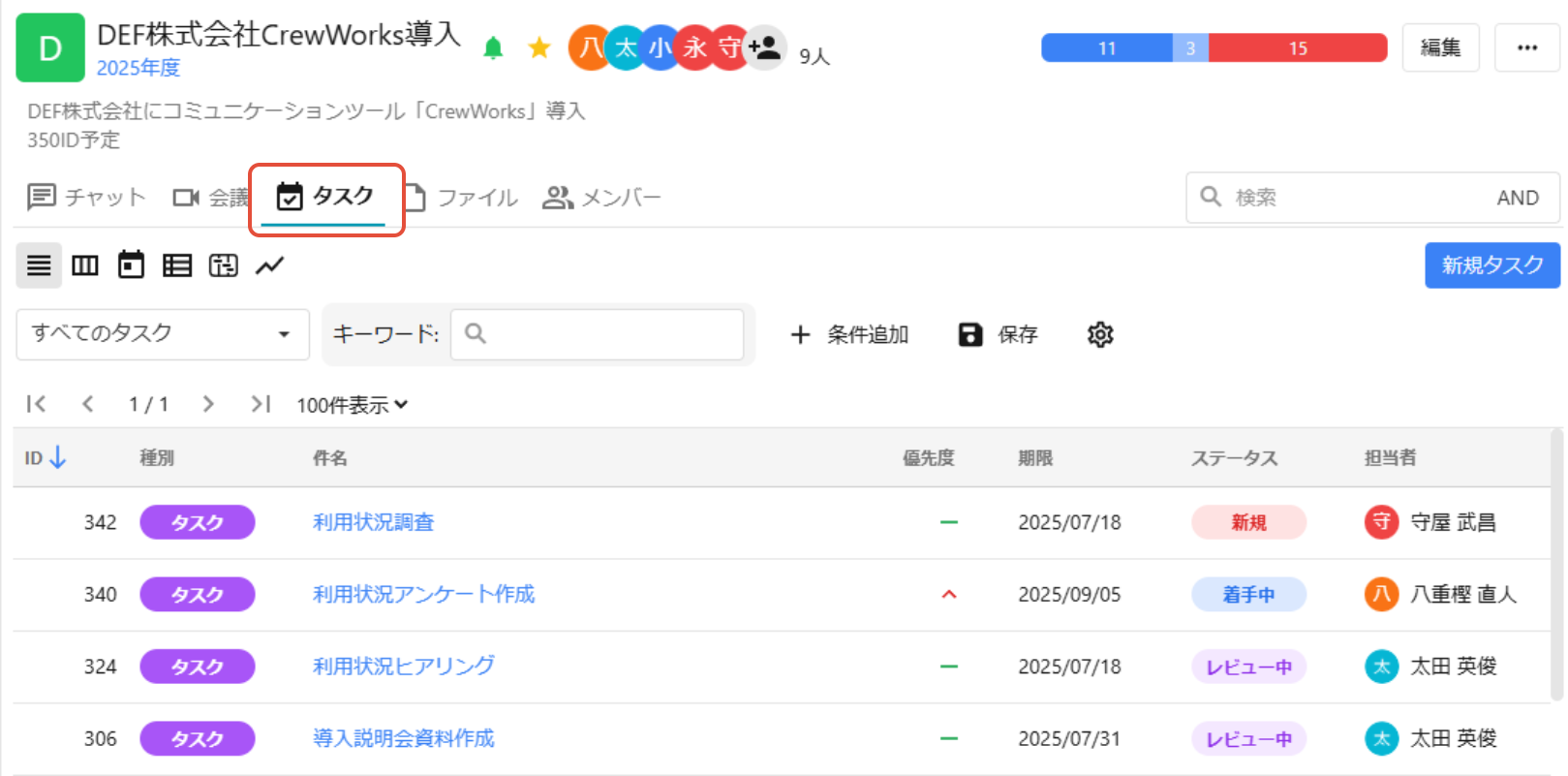Click the 新規タスク button

pyautogui.click(x=1492, y=265)
